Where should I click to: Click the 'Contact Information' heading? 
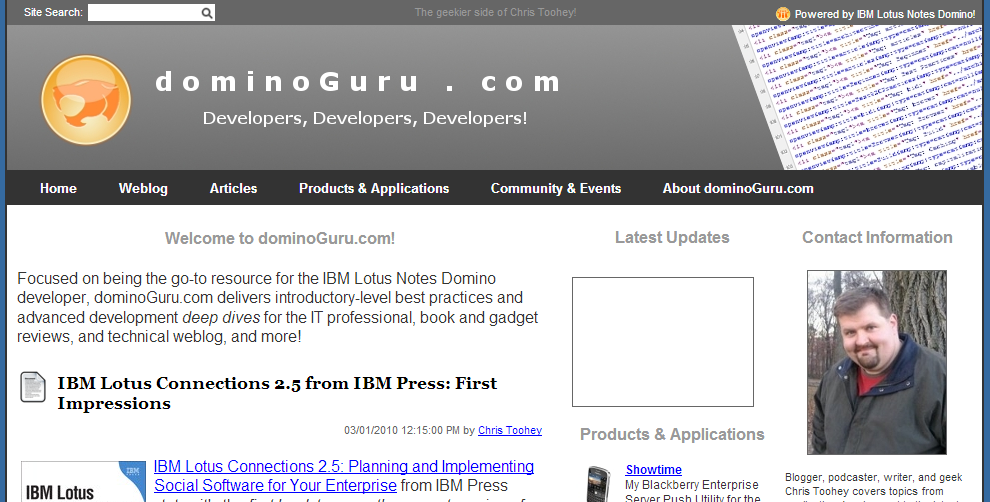tap(877, 237)
